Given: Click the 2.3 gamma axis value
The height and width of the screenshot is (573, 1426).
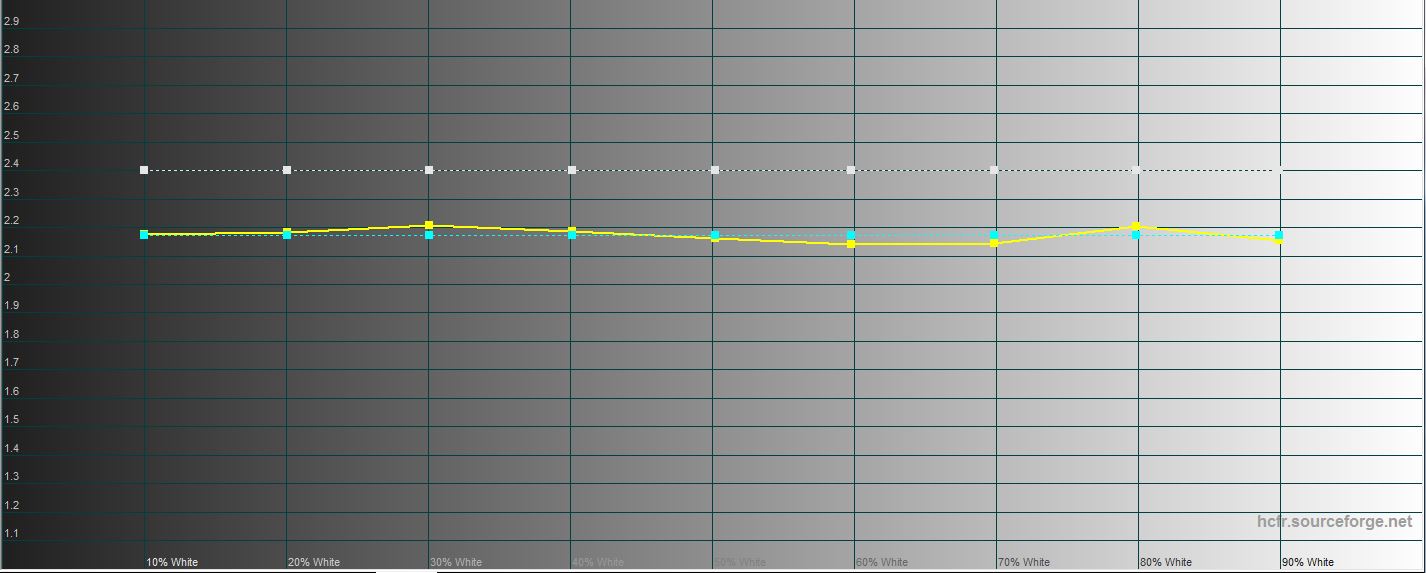Looking at the screenshot, I should (x=11, y=191).
